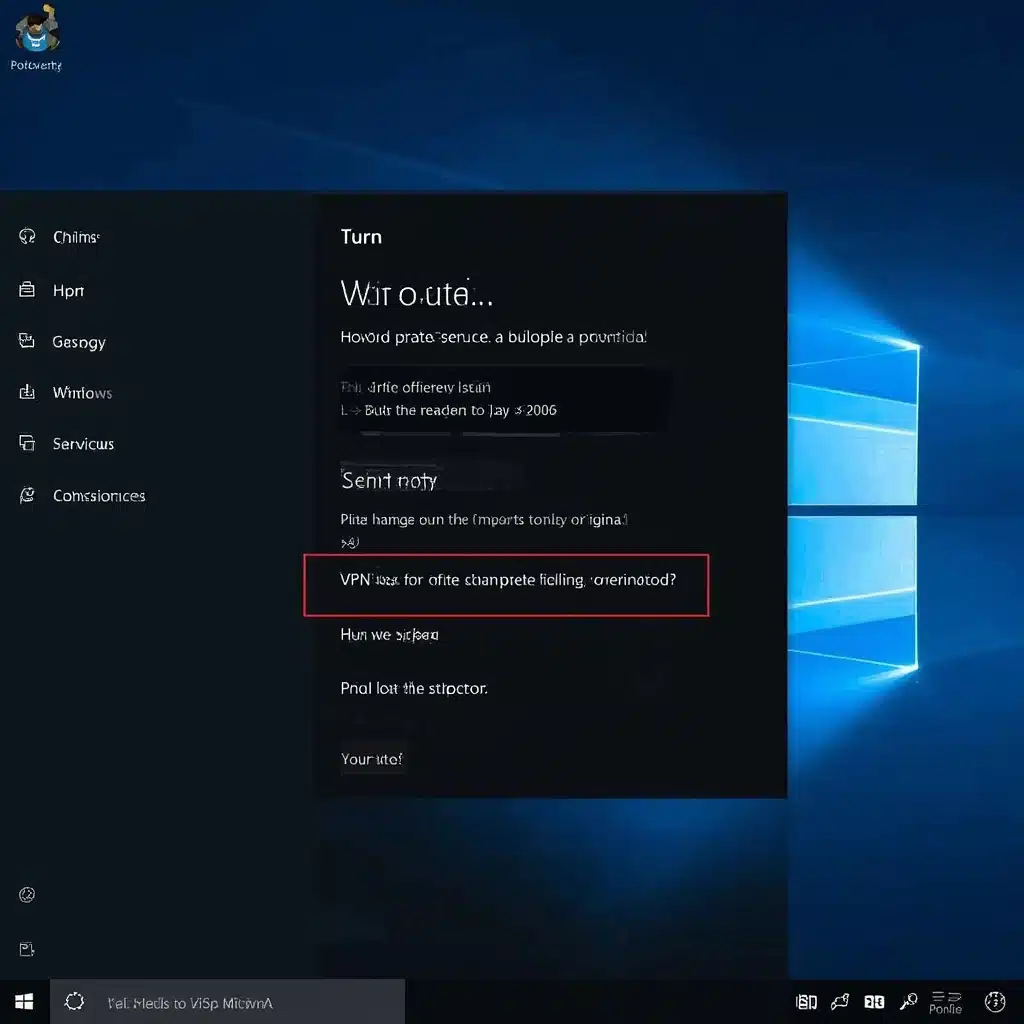Viewport: 1024px width, 1024px height.
Task: Click the Turn header menu item
Action: pyautogui.click(x=361, y=237)
